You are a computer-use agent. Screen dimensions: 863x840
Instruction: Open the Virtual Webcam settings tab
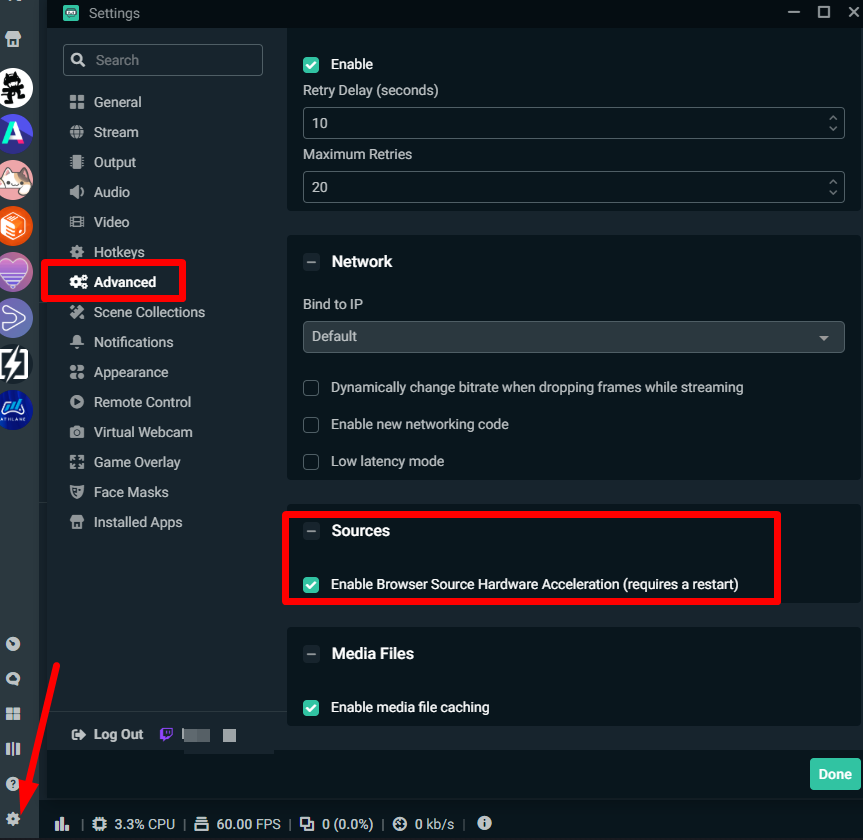(142, 432)
